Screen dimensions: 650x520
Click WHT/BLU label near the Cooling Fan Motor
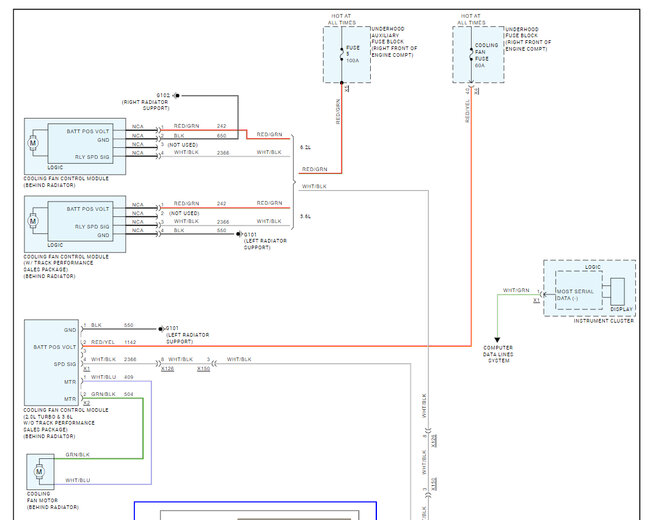pyautogui.click(x=78, y=480)
